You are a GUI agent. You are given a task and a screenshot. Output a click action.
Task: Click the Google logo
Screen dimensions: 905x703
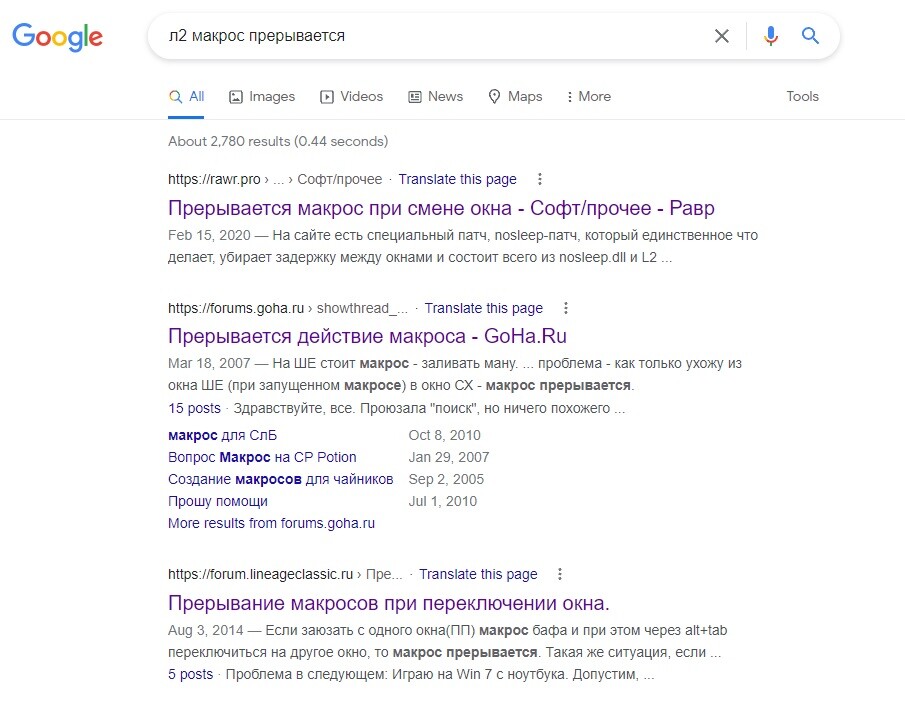pyautogui.click(x=57, y=37)
